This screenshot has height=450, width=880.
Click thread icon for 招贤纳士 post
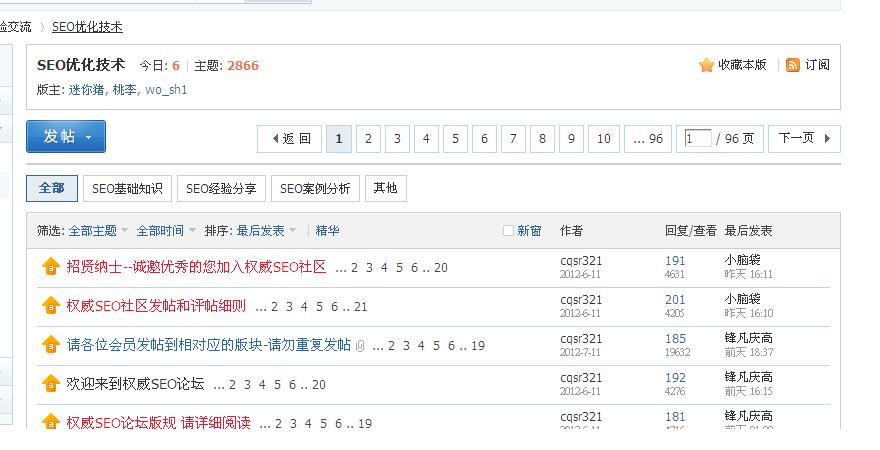tap(51, 267)
